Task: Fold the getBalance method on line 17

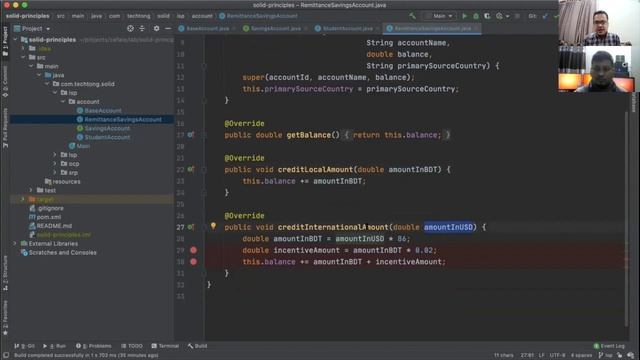Action: [x=204, y=135]
